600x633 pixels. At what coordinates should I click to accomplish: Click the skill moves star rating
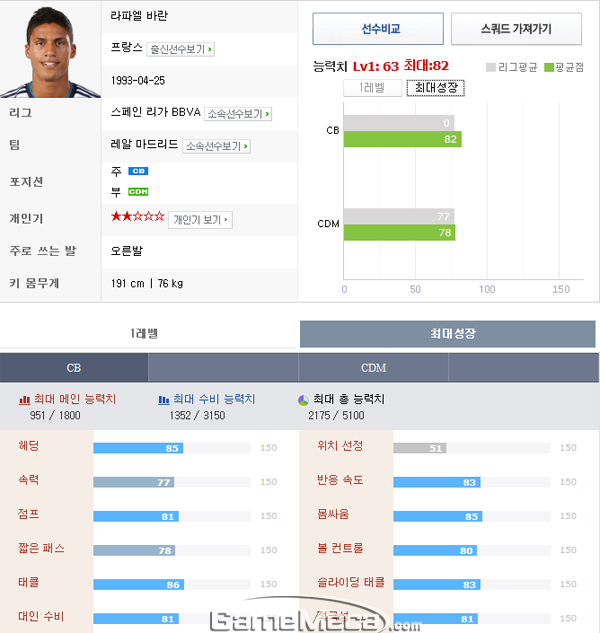[x=138, y=217]
